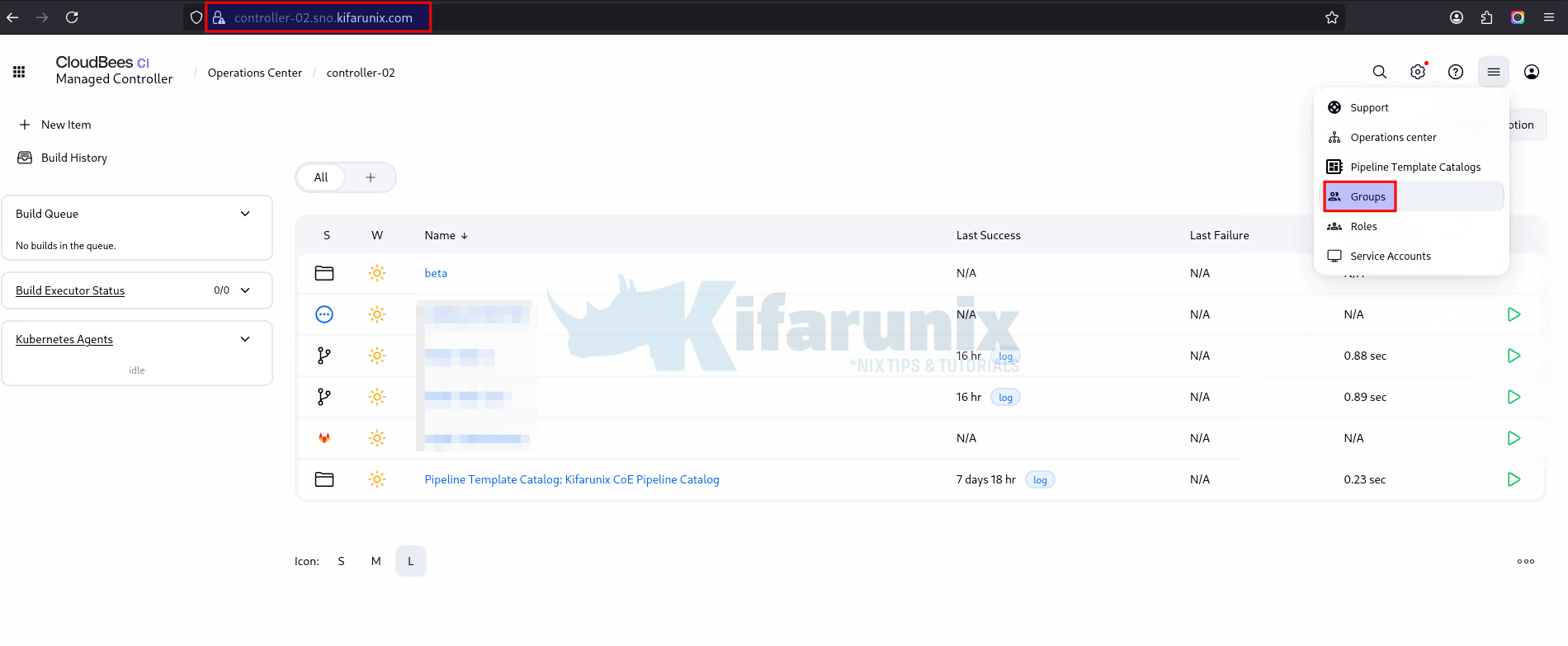Open the browser hamburger menu
The height and width of the screenshot is (646, 1568).
(x=1549, y=17)
